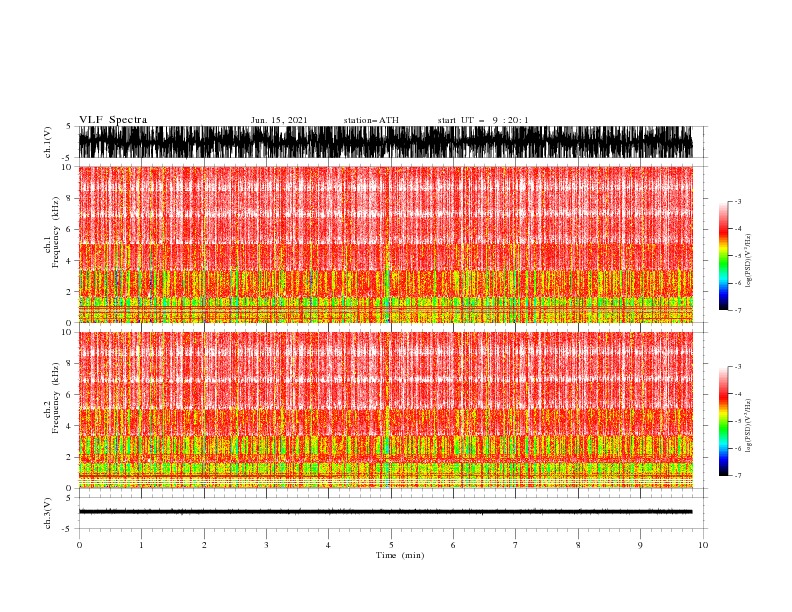The image size is (792, 612).
Task: Click the ch.1 PSD color scale bar
Action: [x=723, y=256]
